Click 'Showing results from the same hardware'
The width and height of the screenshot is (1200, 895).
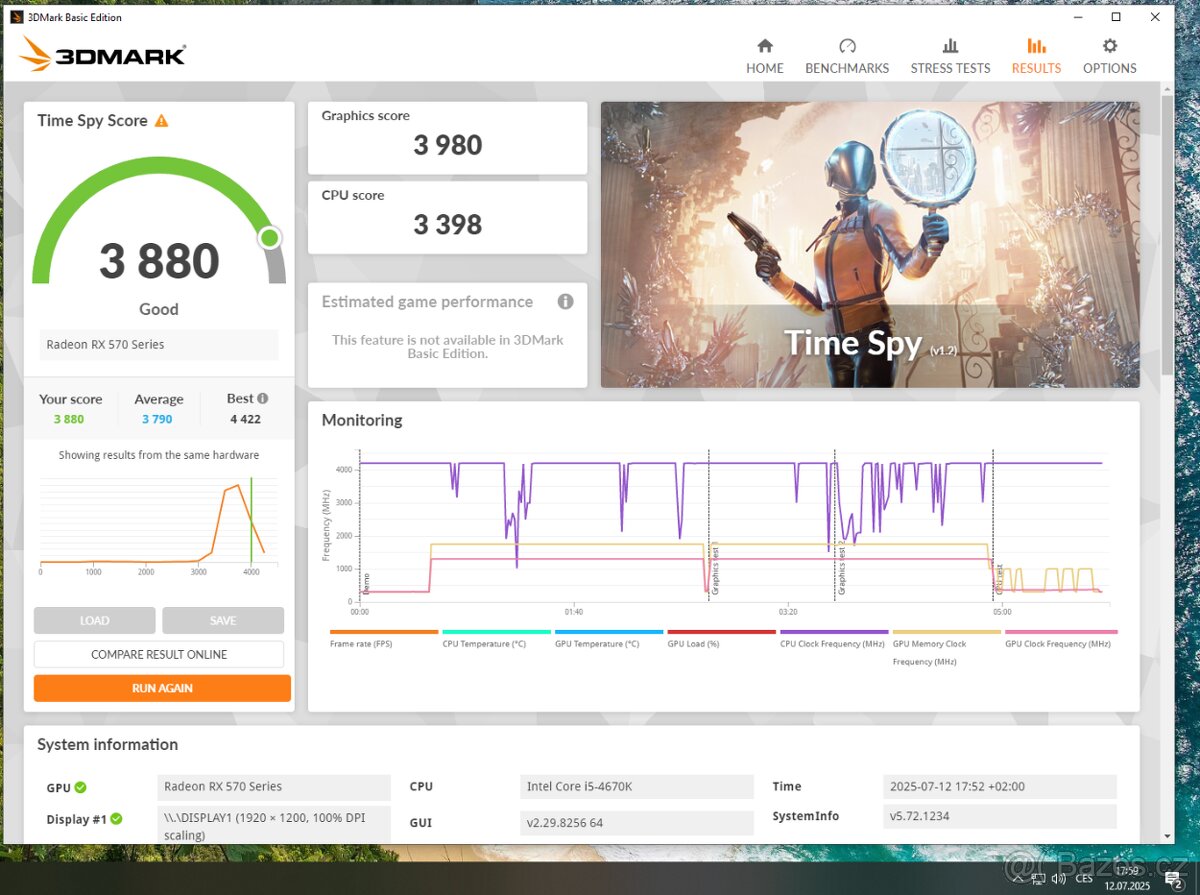tap(159, 455)
